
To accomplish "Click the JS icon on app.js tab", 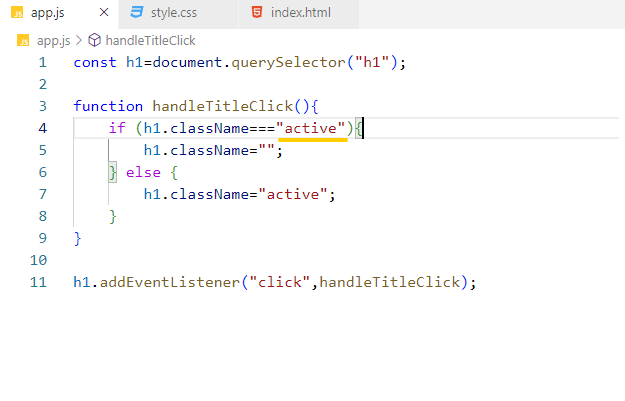I will pyautogui.click(x=17, y=13).
